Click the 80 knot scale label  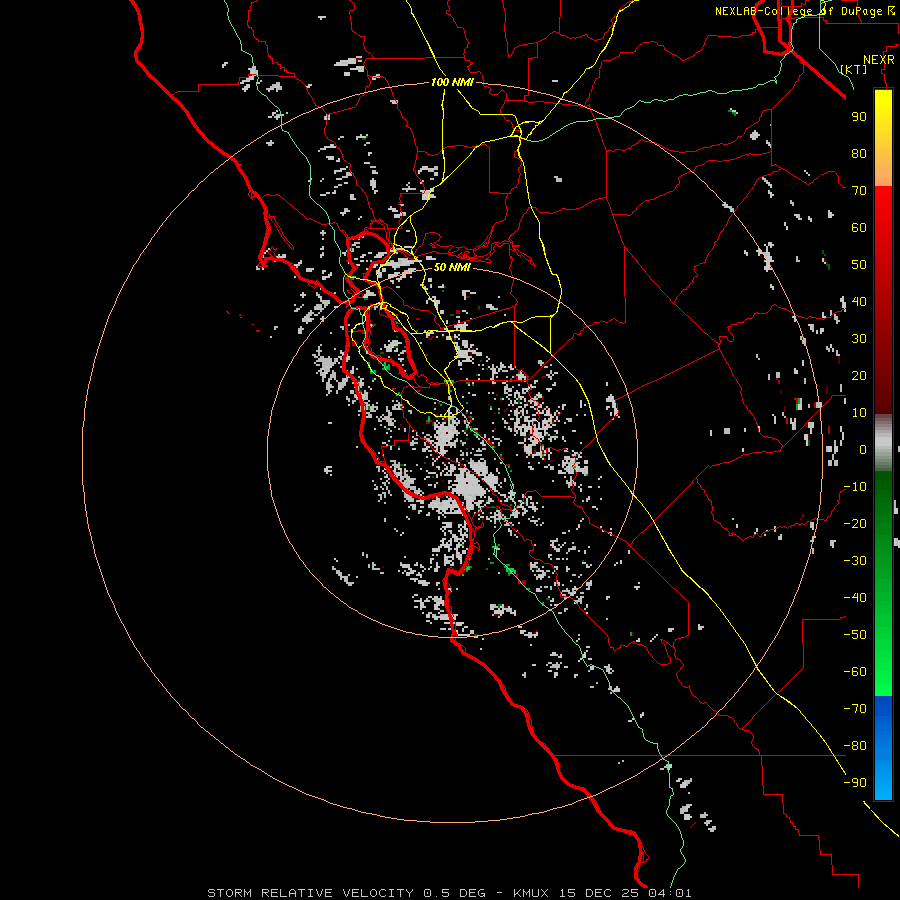pyautogui.click(x=859, y=153)
